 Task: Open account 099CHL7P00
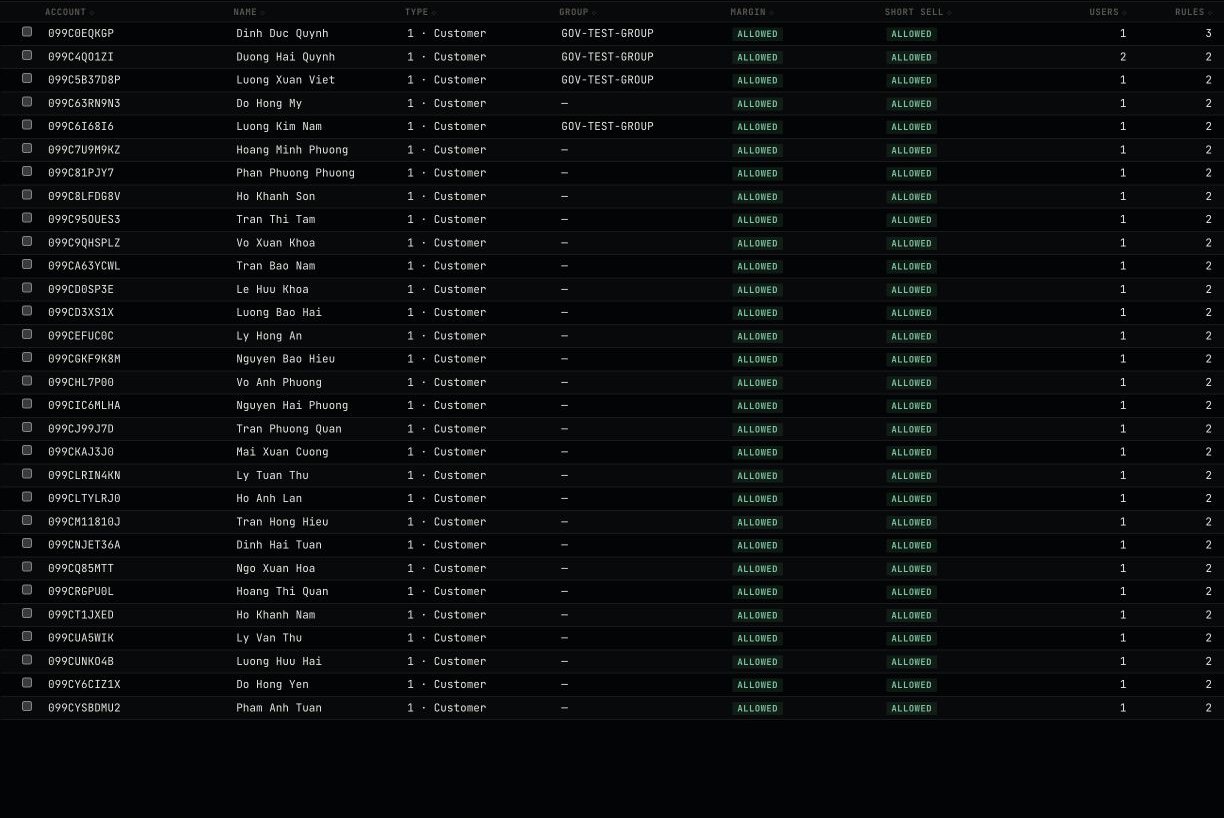click(81, 382)
